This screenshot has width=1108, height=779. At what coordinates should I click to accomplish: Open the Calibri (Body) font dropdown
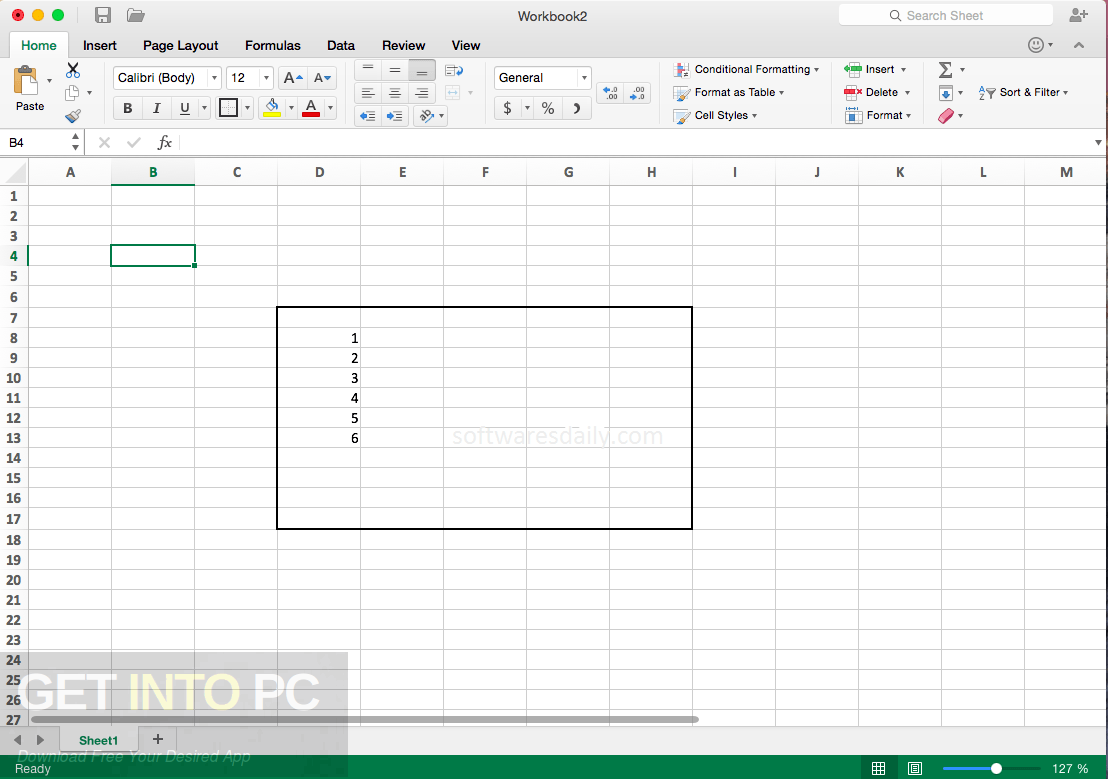214,78
